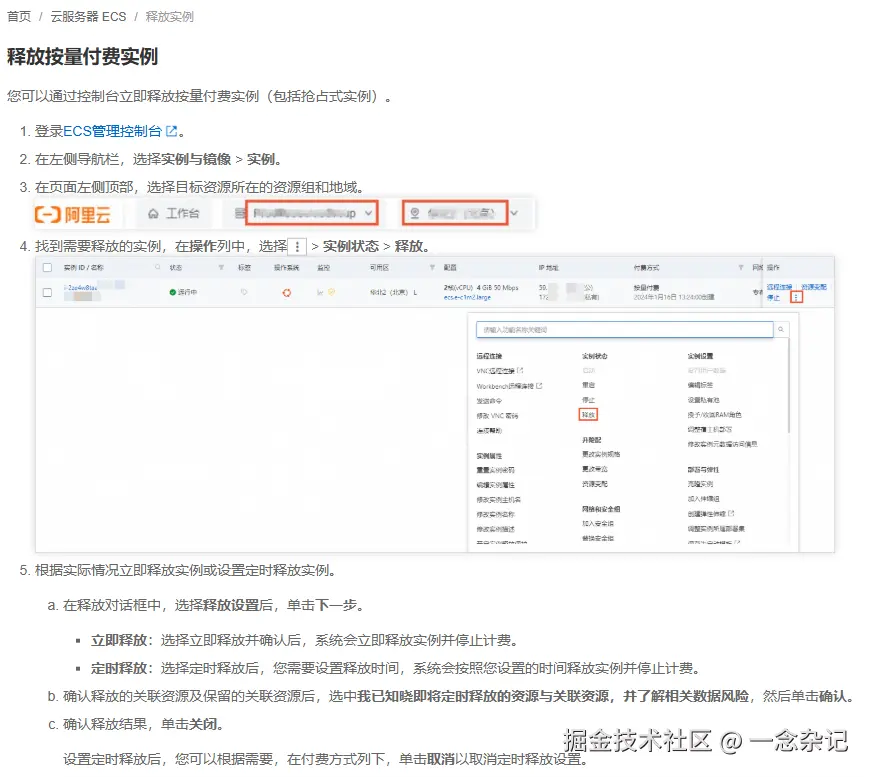Choose 更改实例规格 under 升降配

(600, 454)
